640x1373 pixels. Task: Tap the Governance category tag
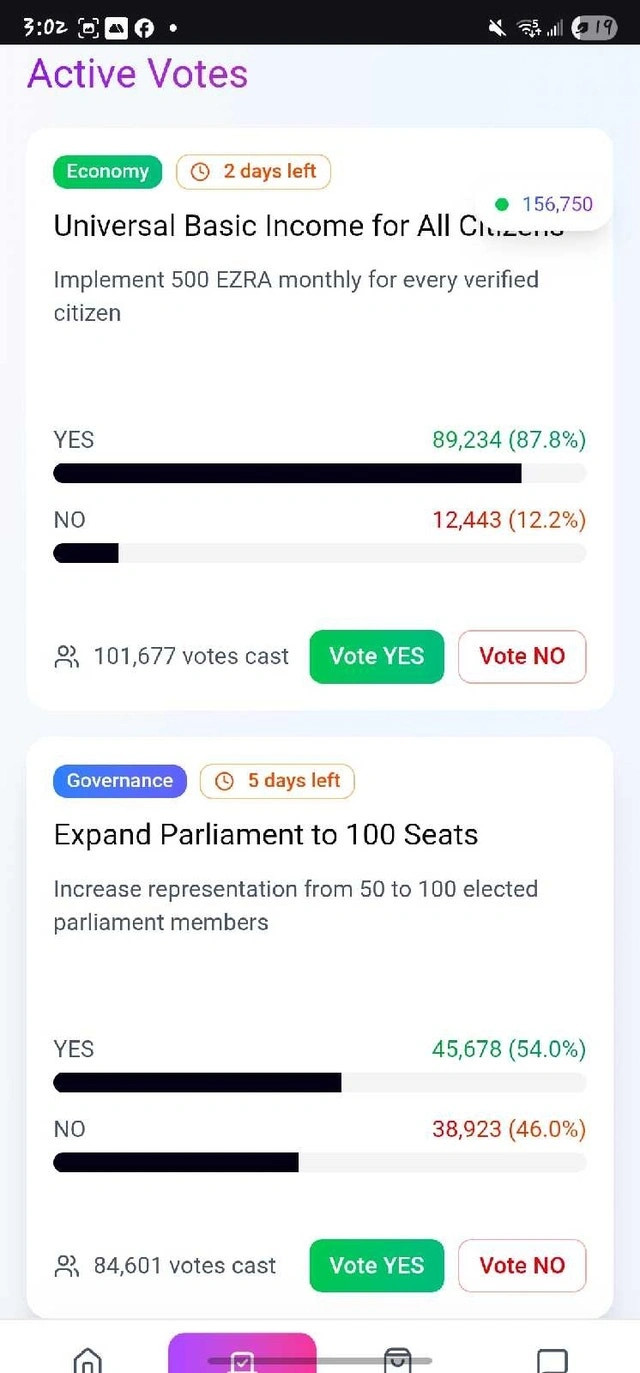[x=120, y=781]
